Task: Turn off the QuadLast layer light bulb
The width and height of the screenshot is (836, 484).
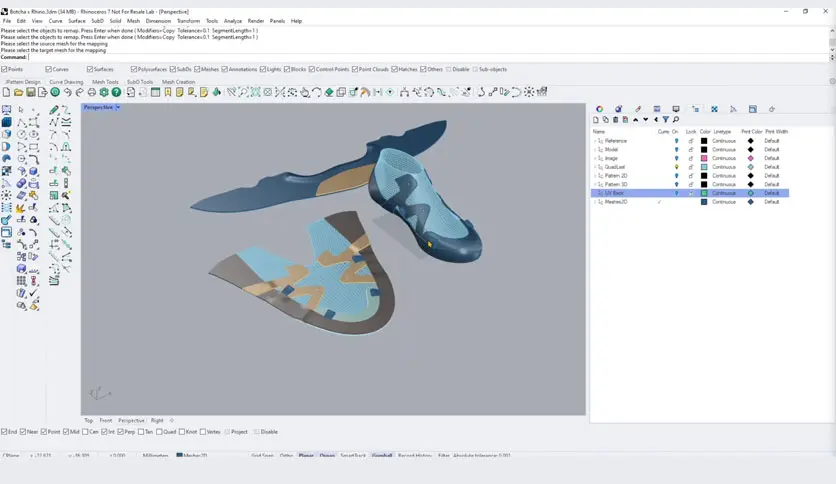Action: tap(677, 167)
